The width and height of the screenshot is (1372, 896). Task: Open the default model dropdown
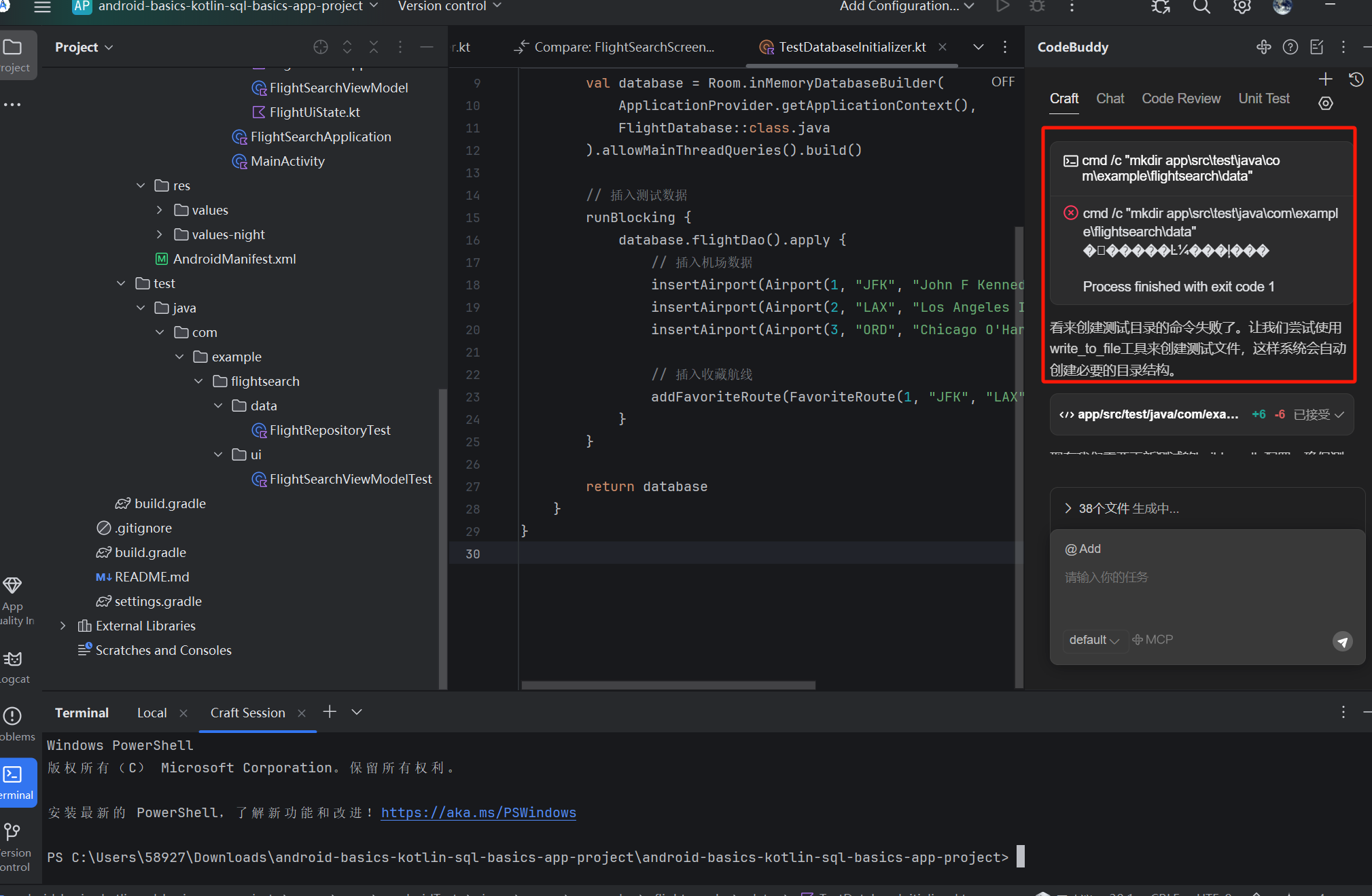coord(1093,640)
